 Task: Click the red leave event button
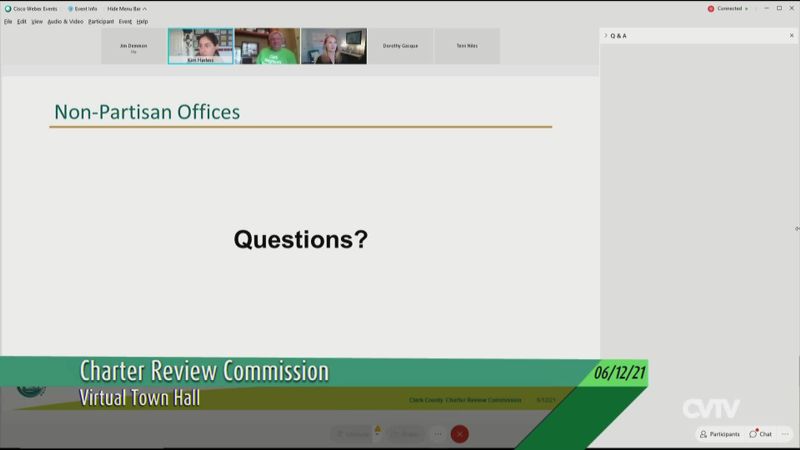pos(459,434)
